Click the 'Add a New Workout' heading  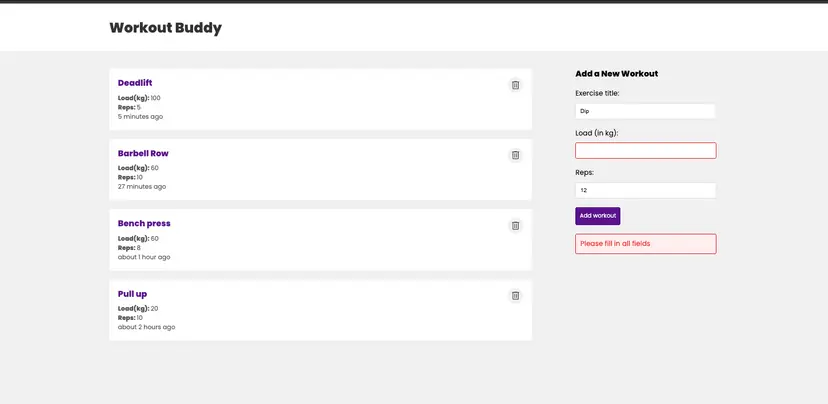[616, 74]
